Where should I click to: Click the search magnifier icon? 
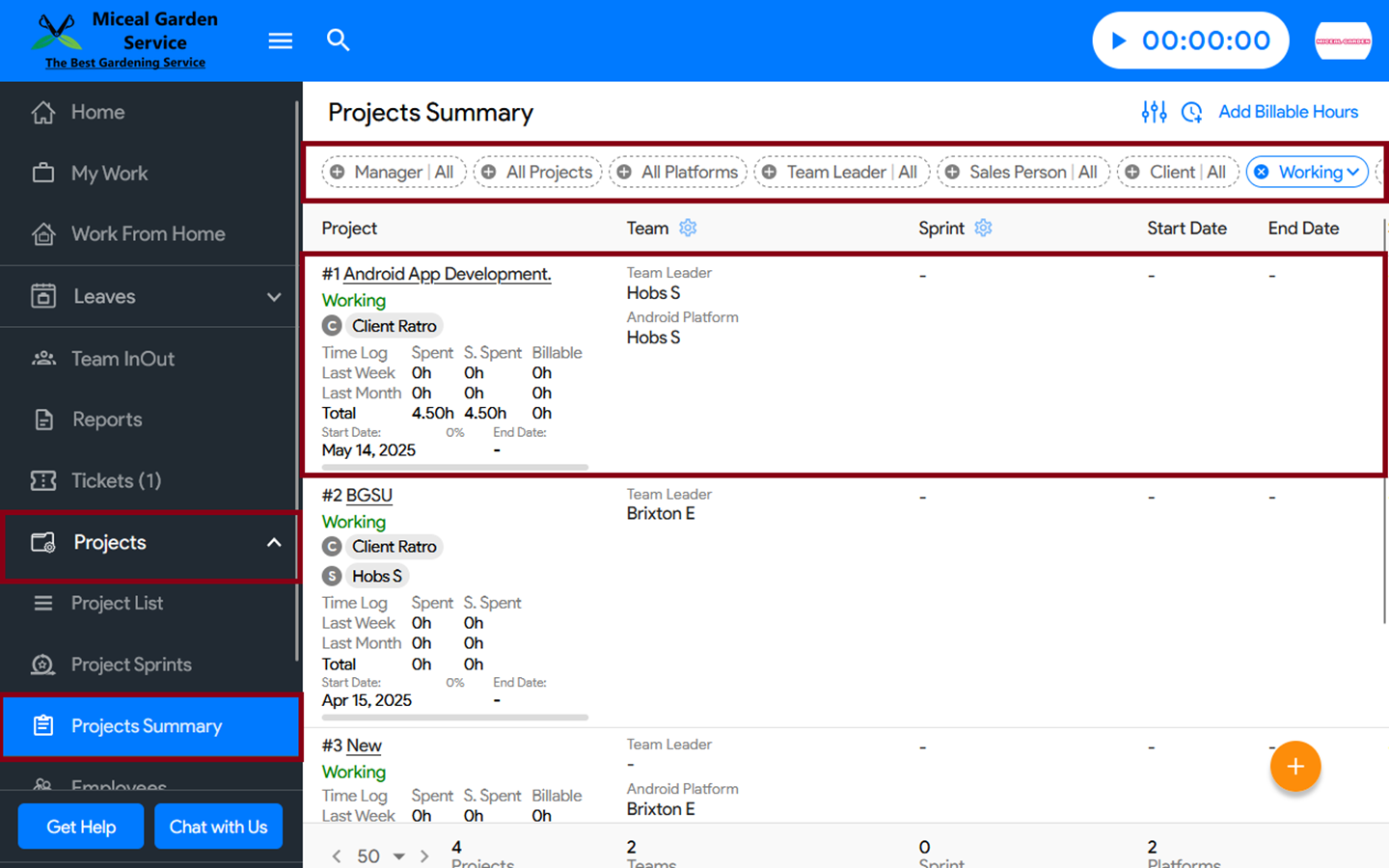[x=338, y=40]
